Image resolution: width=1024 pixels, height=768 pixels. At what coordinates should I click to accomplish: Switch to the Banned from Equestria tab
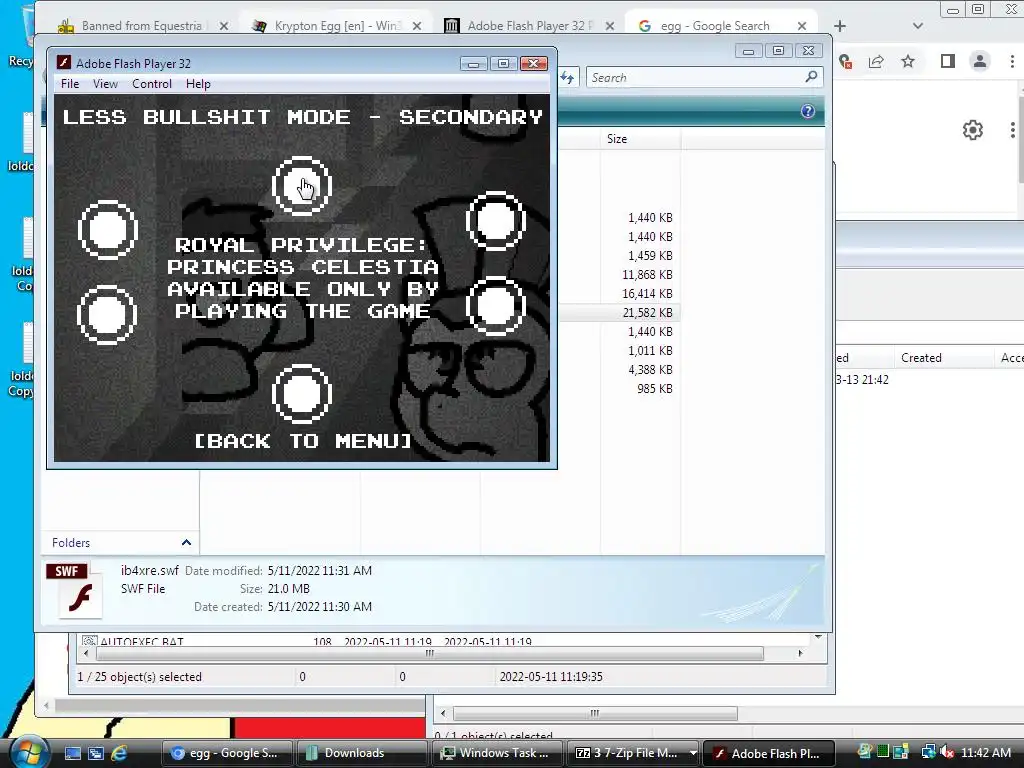(x=142, y=25)
